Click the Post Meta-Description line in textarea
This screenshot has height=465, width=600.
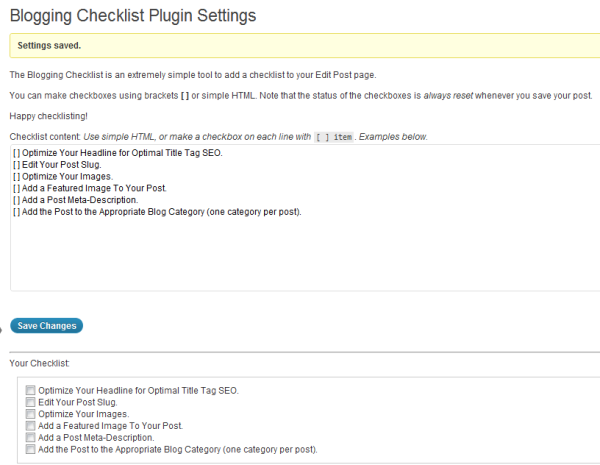(76, 200)
